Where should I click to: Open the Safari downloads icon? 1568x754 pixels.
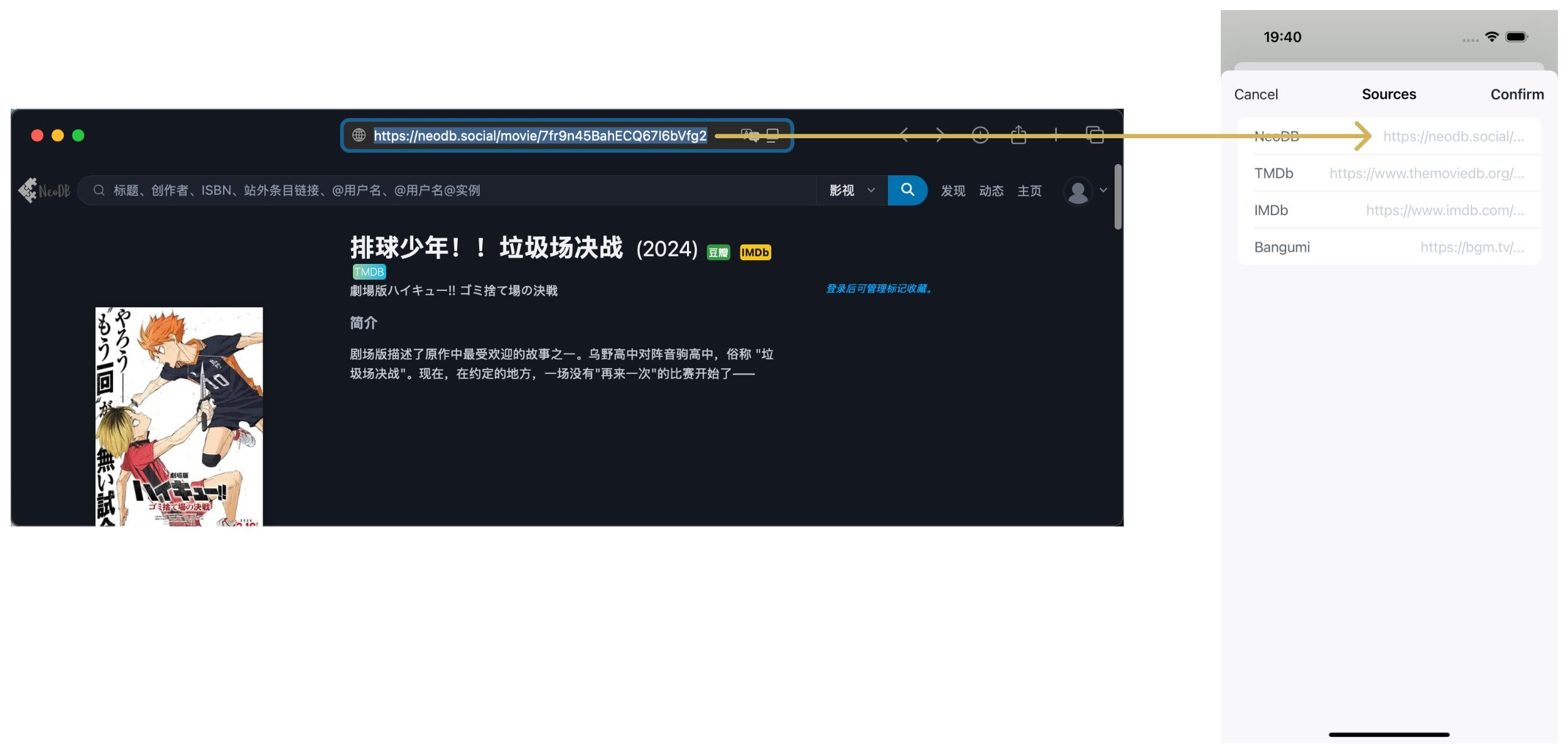click(x=980, y=135)
